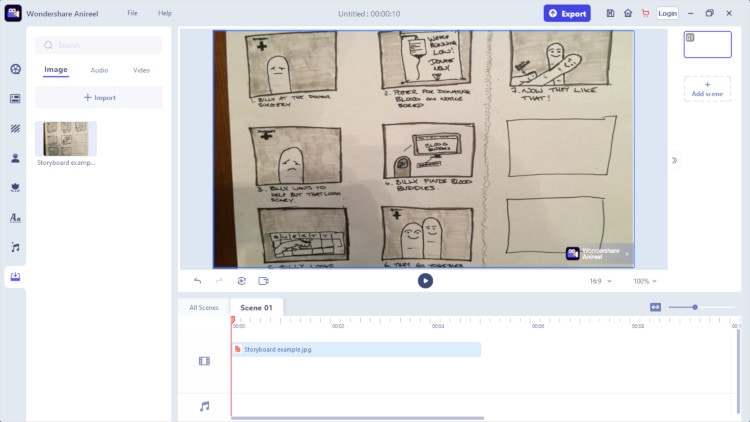Click the horizontal timeline scrollbar

tap(357, 418)
